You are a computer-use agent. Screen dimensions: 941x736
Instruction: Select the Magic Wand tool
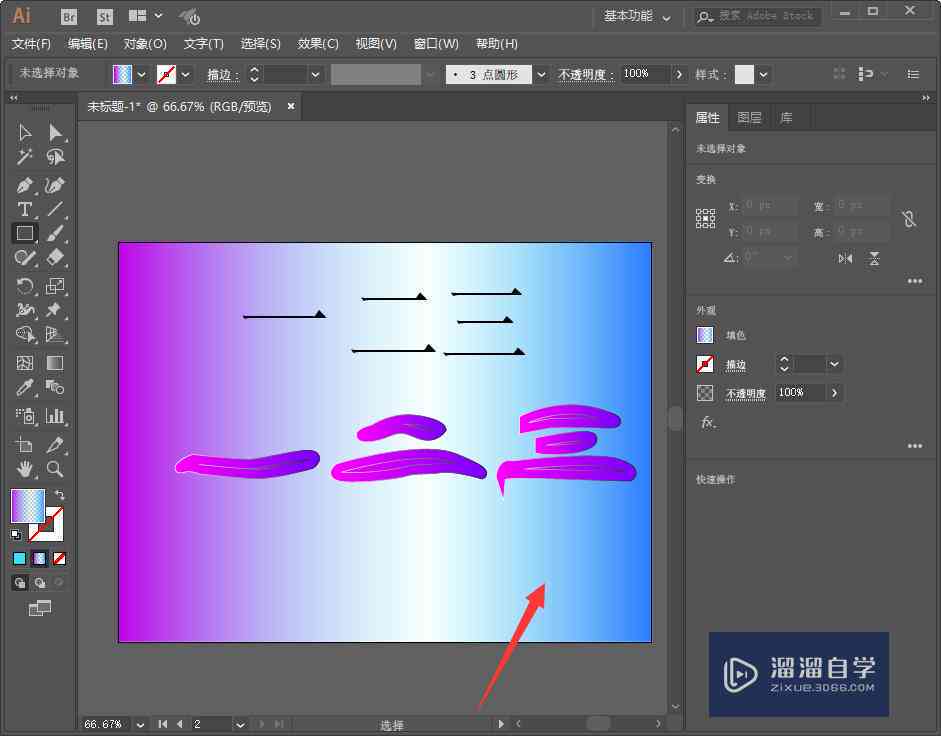(25, 157)
